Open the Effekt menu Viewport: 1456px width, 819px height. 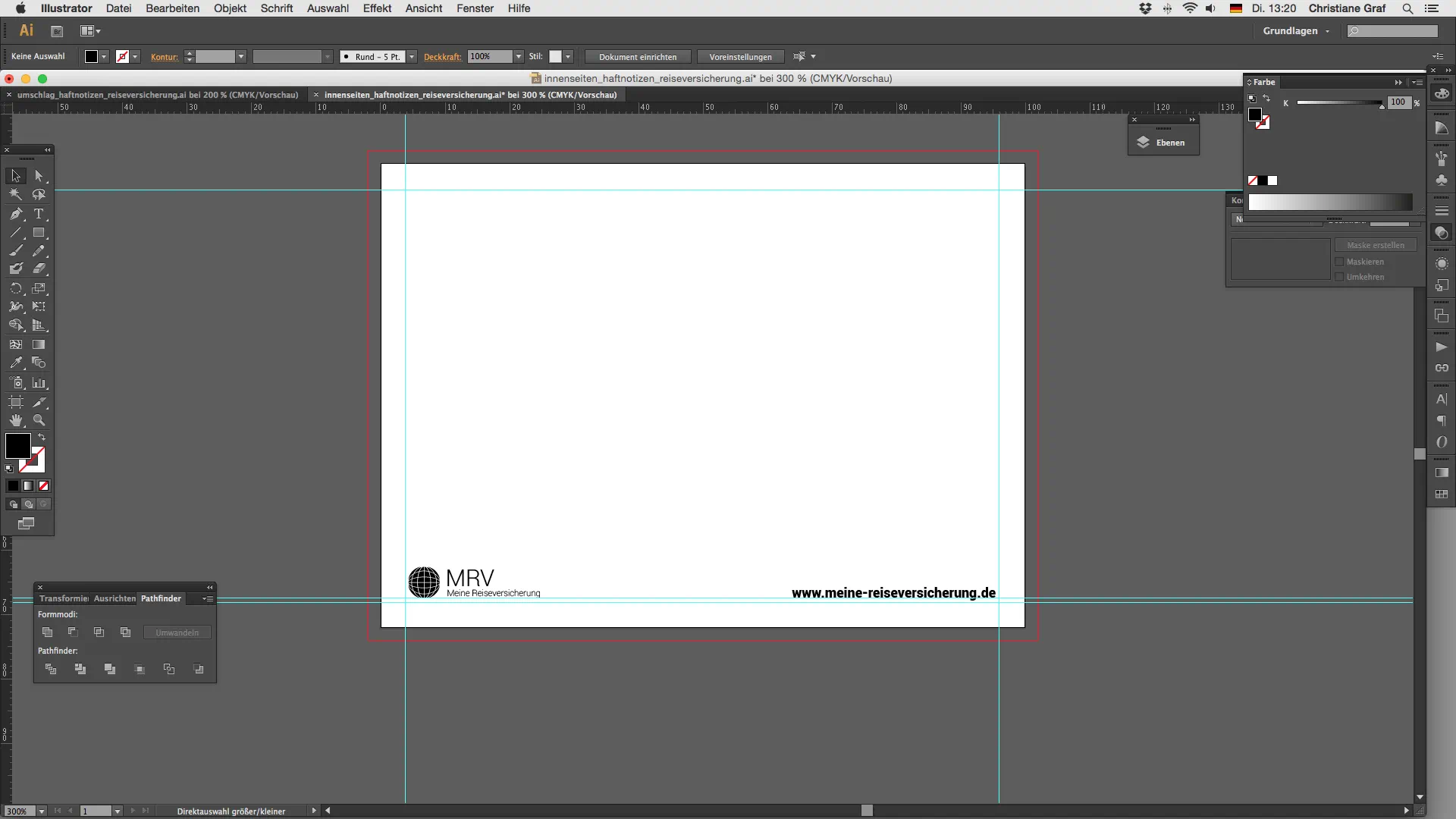(x=377, y=8)
